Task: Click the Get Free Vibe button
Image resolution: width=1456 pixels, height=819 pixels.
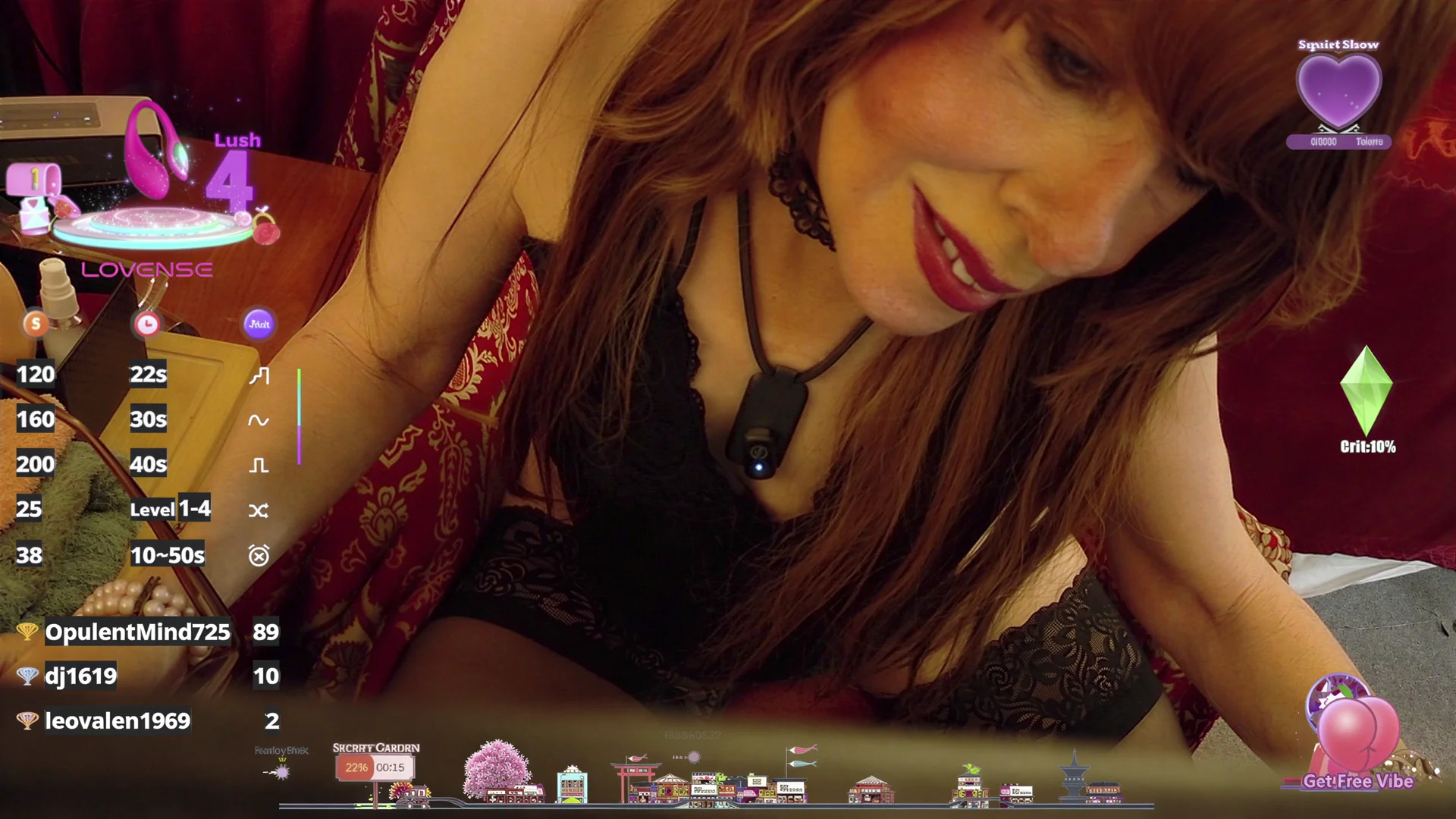Action: click(x=1357, y=781)
